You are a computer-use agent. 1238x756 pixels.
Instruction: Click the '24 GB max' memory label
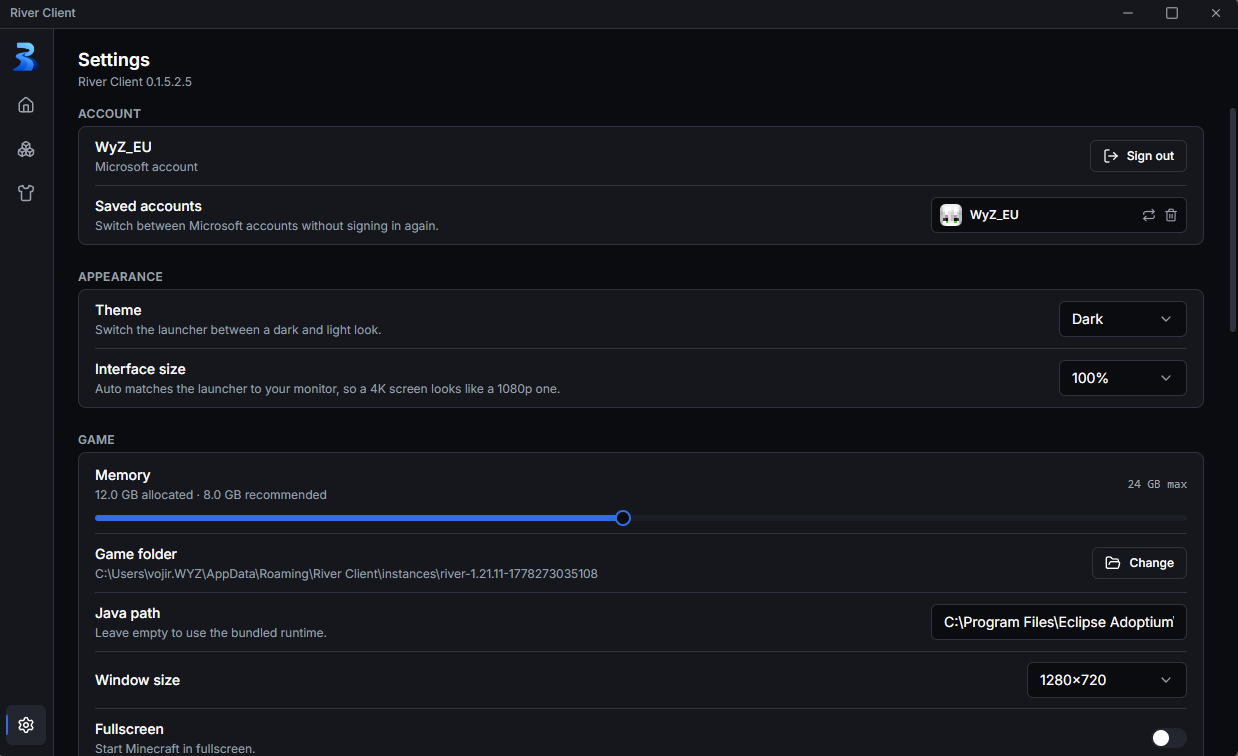click(x=1157, y=484)
